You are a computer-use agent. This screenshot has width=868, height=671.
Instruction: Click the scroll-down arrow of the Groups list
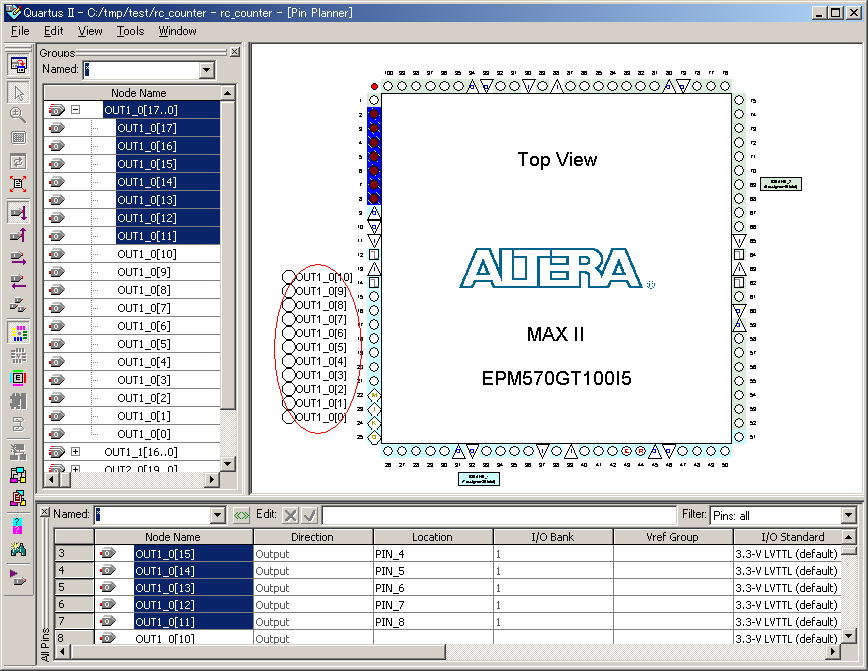click(x=228, y=464)
